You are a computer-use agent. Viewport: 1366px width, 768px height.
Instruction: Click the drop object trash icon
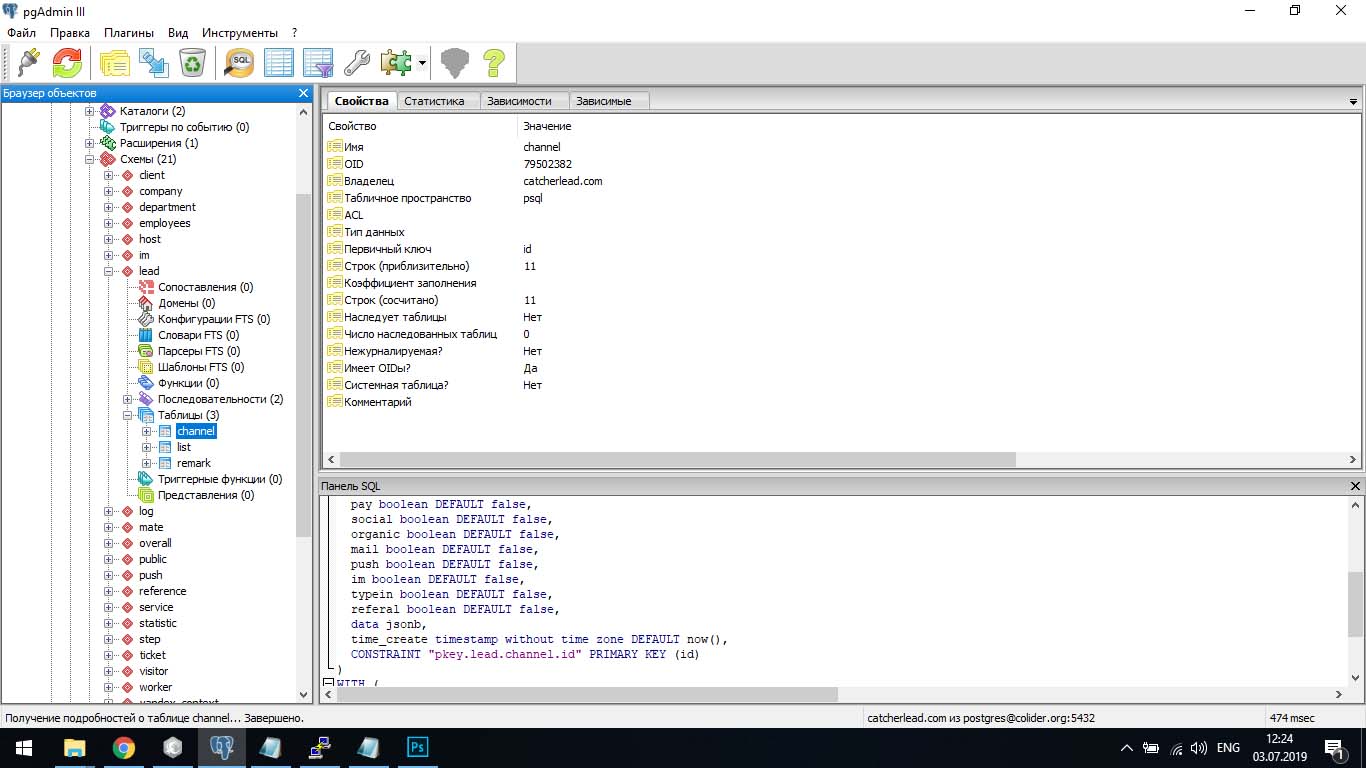[x=192, y=63]
